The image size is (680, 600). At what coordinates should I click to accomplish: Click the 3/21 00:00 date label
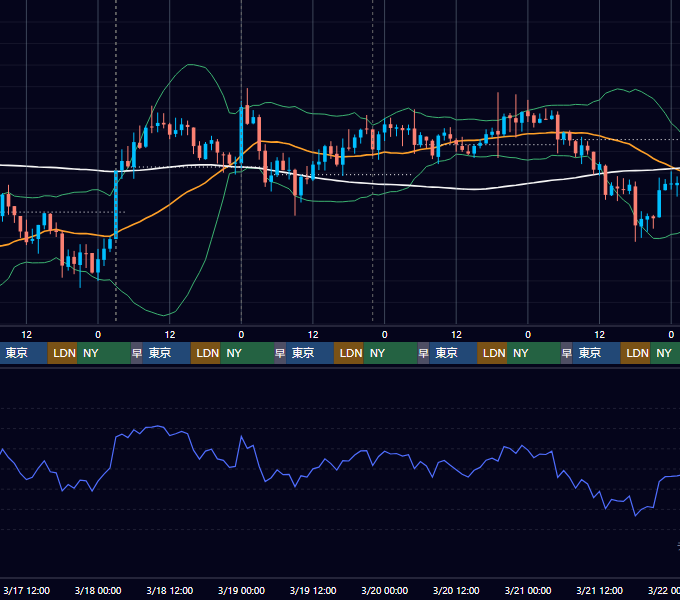[x=528, y=590]
